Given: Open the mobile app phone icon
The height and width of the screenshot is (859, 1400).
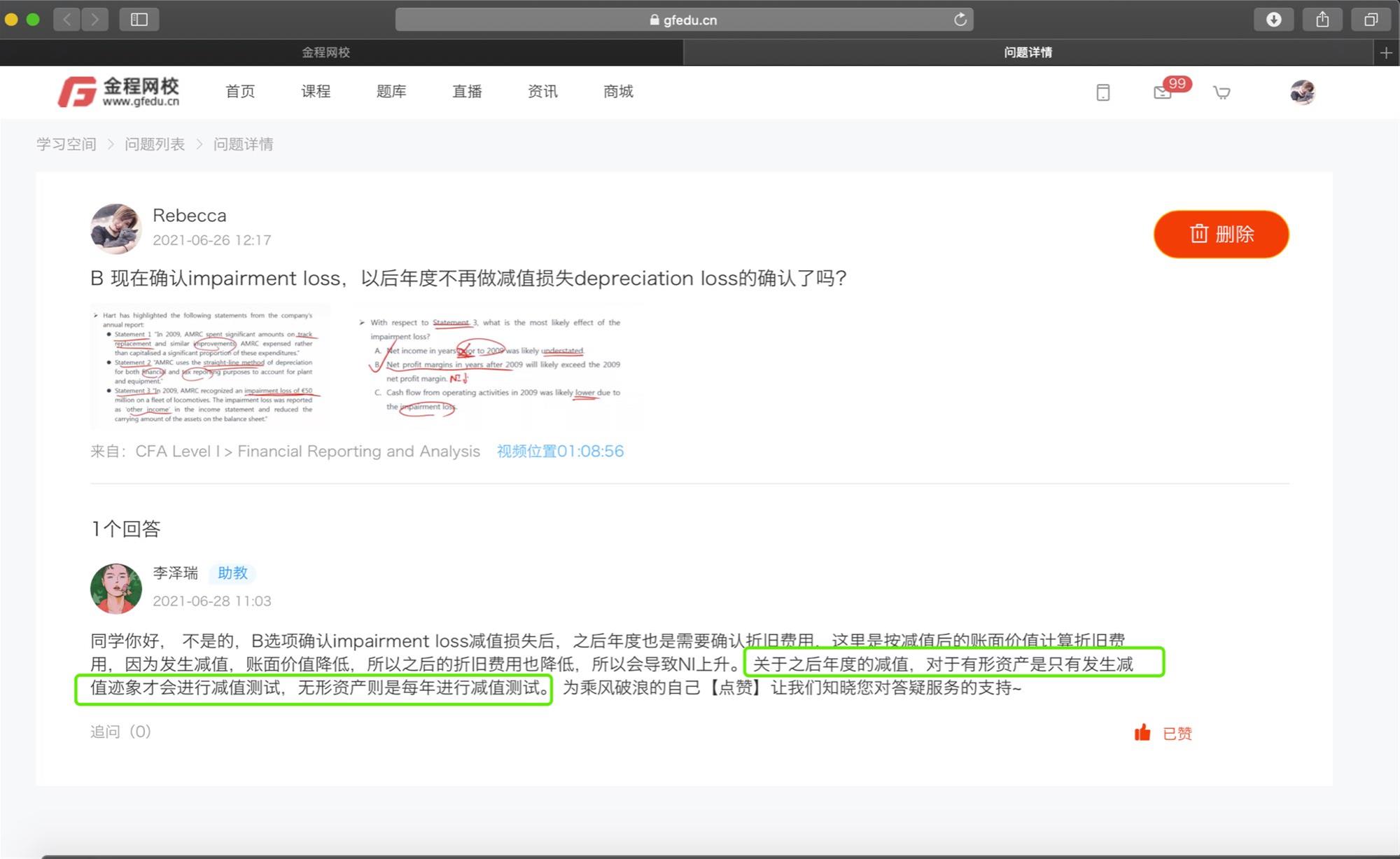Looking at the screenshot, I should (1102, 92).
